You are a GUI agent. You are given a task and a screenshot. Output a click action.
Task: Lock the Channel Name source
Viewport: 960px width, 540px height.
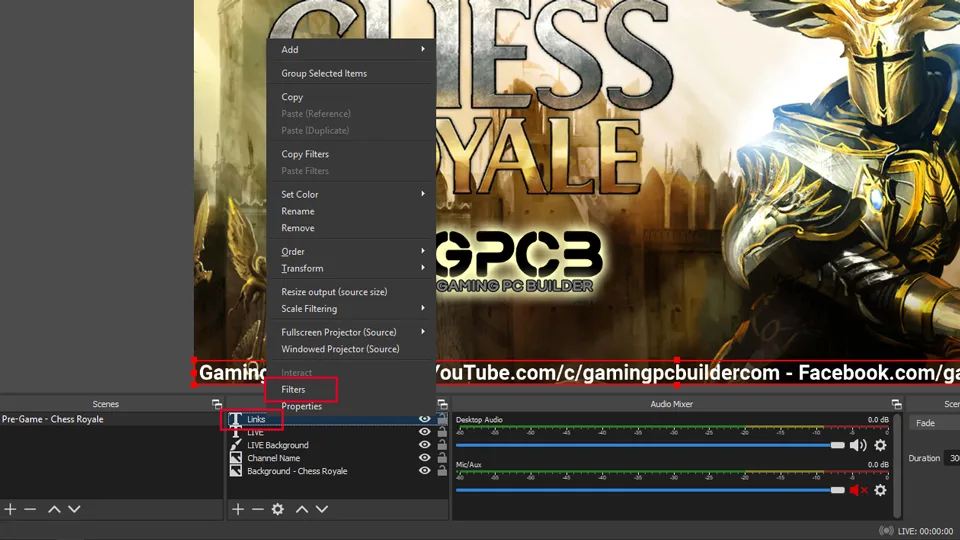tap(442, 458)
